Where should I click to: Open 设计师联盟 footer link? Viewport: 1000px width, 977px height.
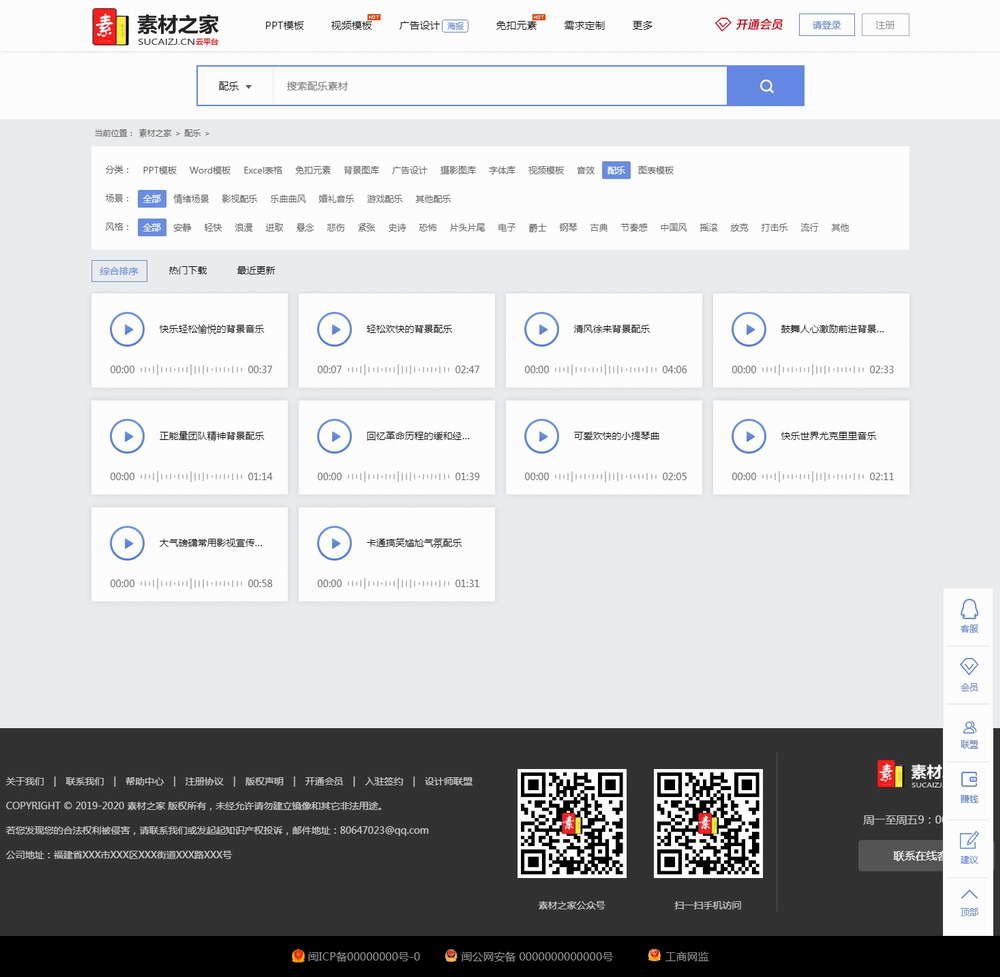[x=448, y=781]
